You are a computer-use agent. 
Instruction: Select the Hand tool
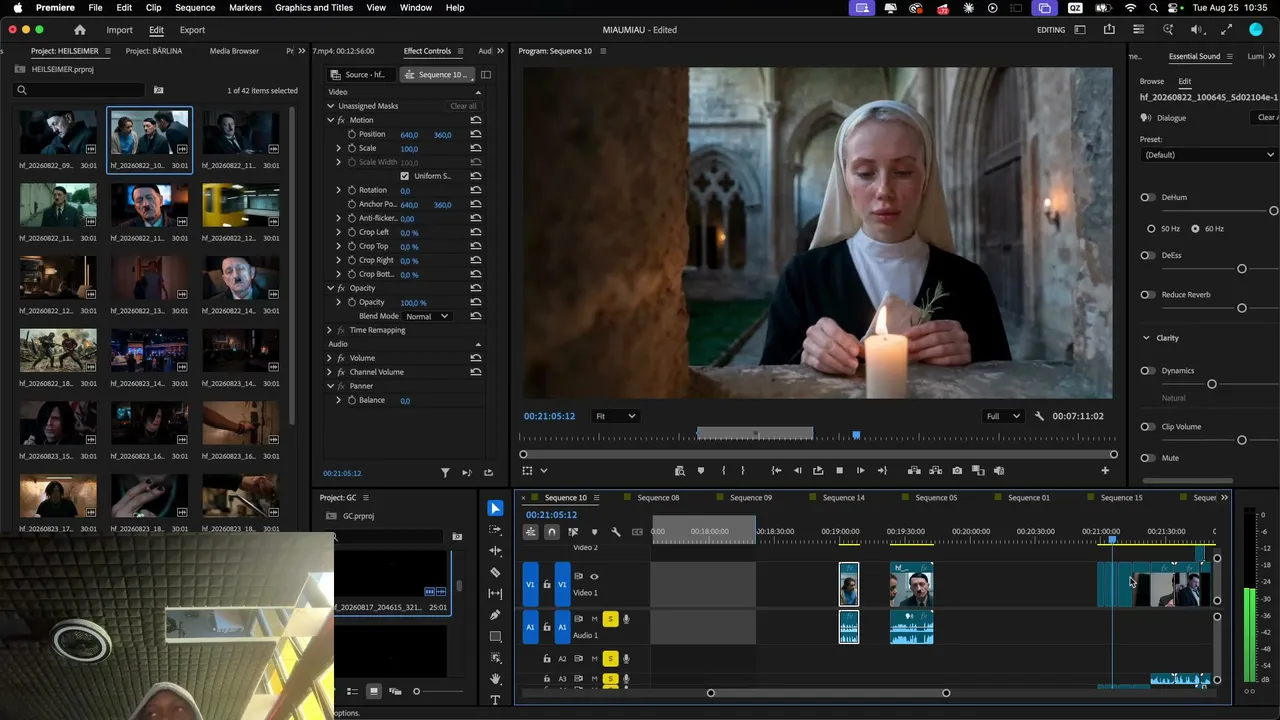495,679
